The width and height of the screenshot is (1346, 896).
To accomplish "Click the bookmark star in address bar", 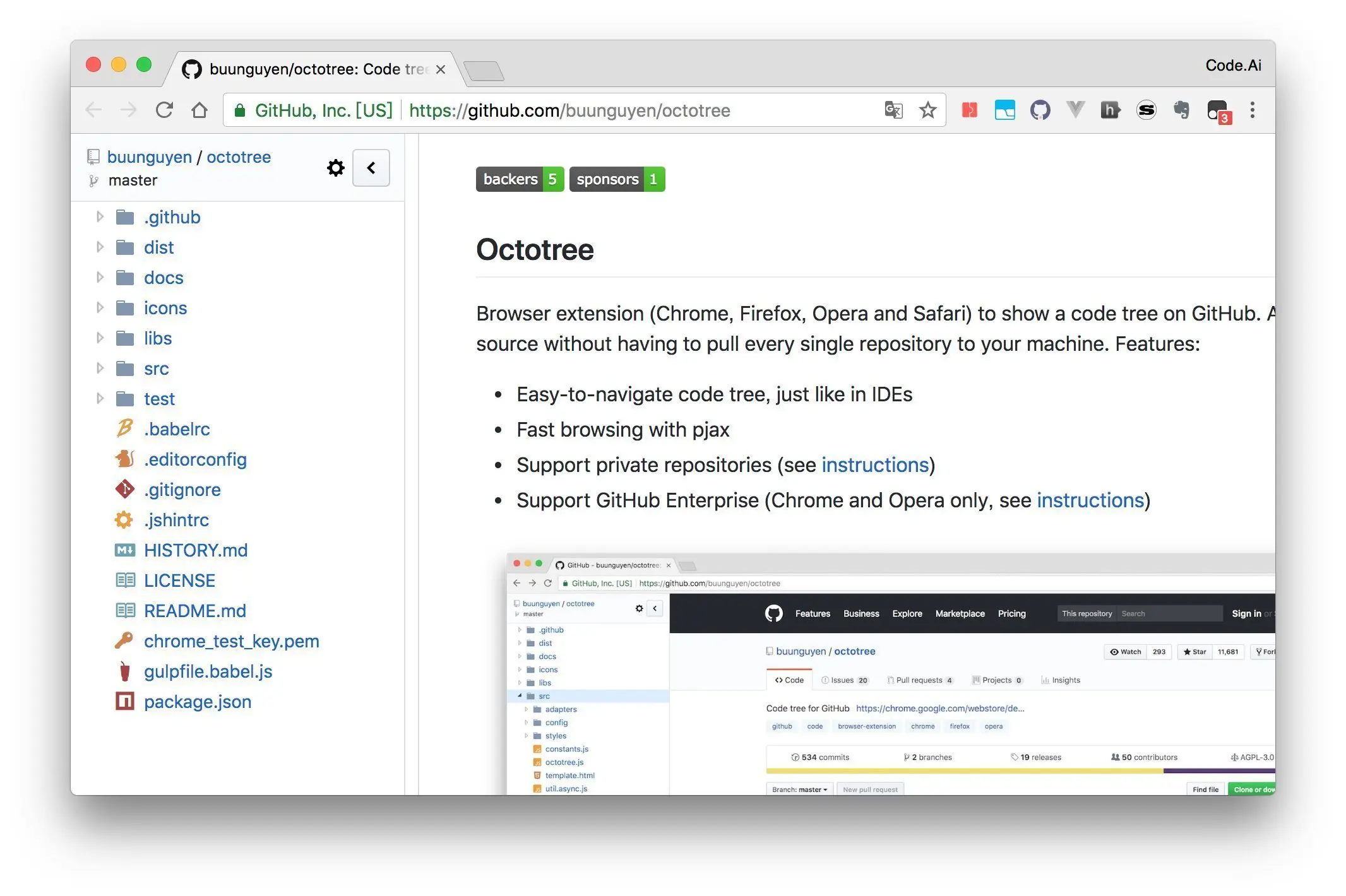I will (927, 110).
